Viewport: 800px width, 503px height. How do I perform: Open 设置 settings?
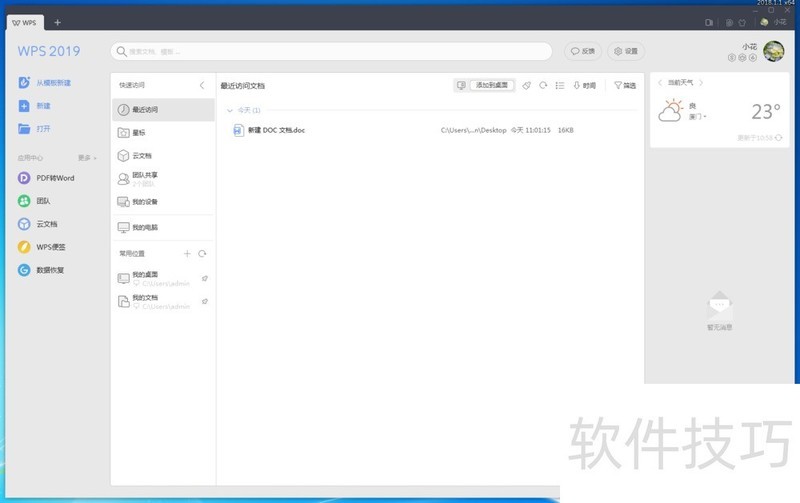(626, 51)
